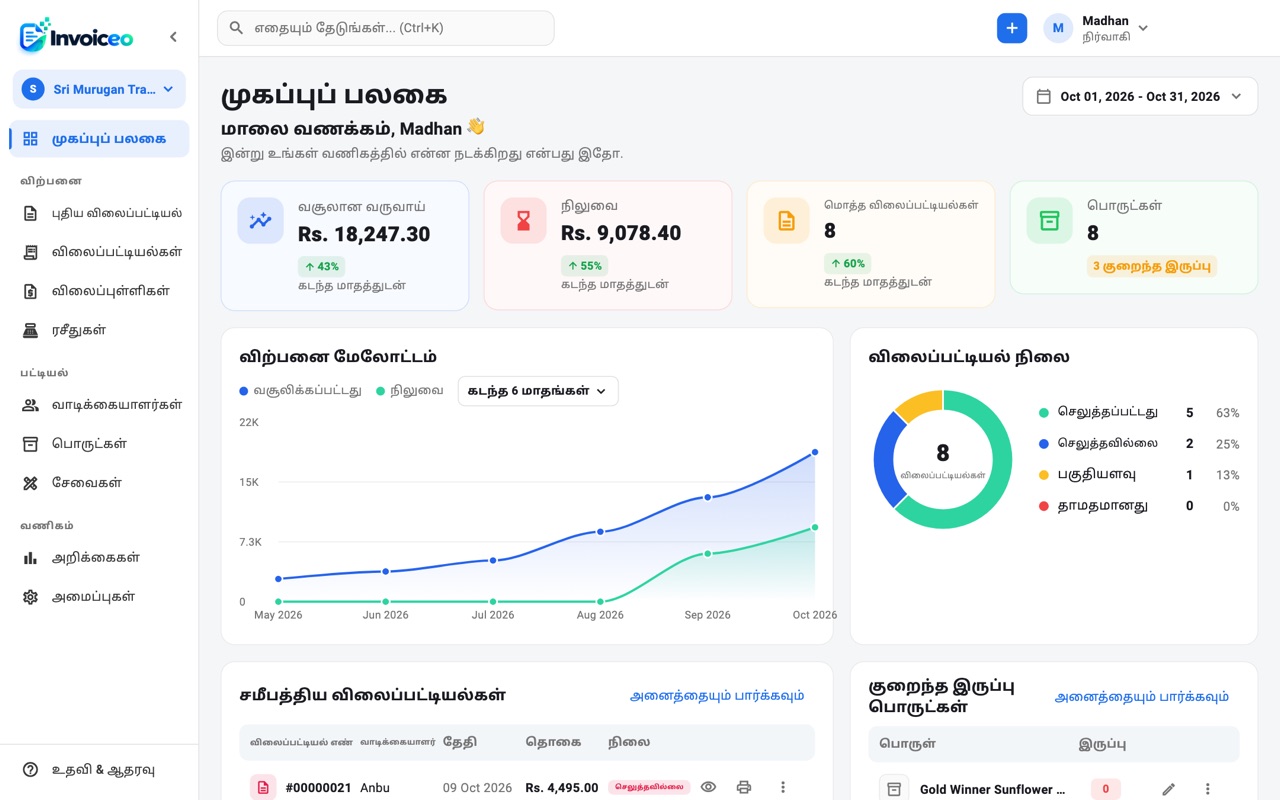The width and height of the screenshot is (1280, 800).
Task: Expand Sri Murugan Traders company switcher
Action: pyautogui.click(x=99, y=89)
